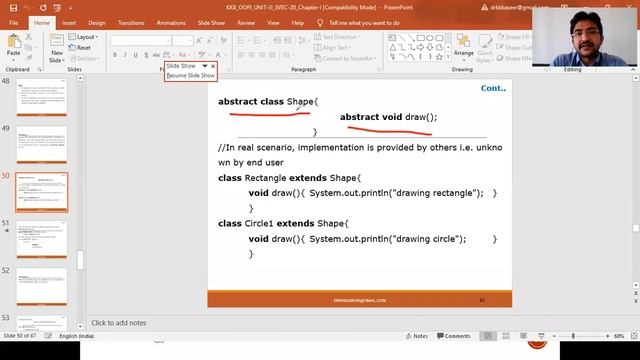Click to add notes area
Image resolution: width=640 pixels, height=360 pixels.
(119, 323)
